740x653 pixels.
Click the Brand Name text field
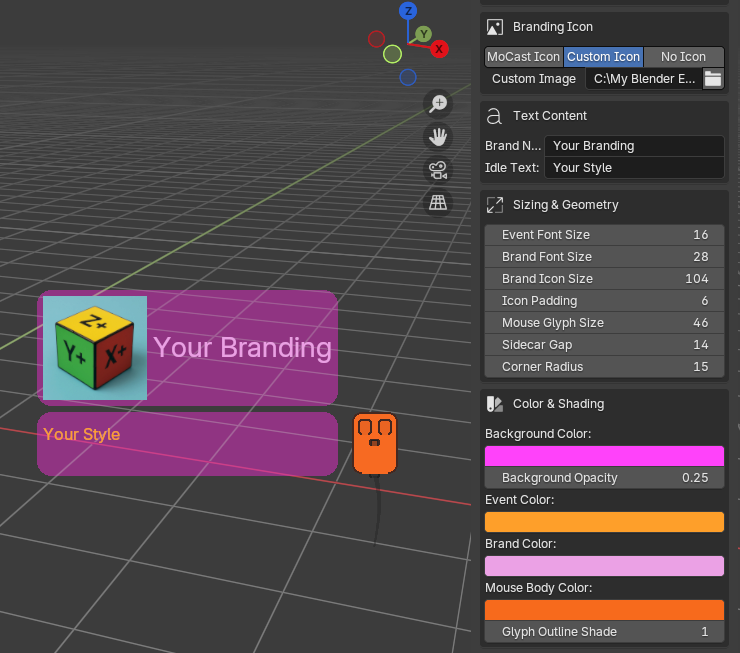tap(634, 146)
